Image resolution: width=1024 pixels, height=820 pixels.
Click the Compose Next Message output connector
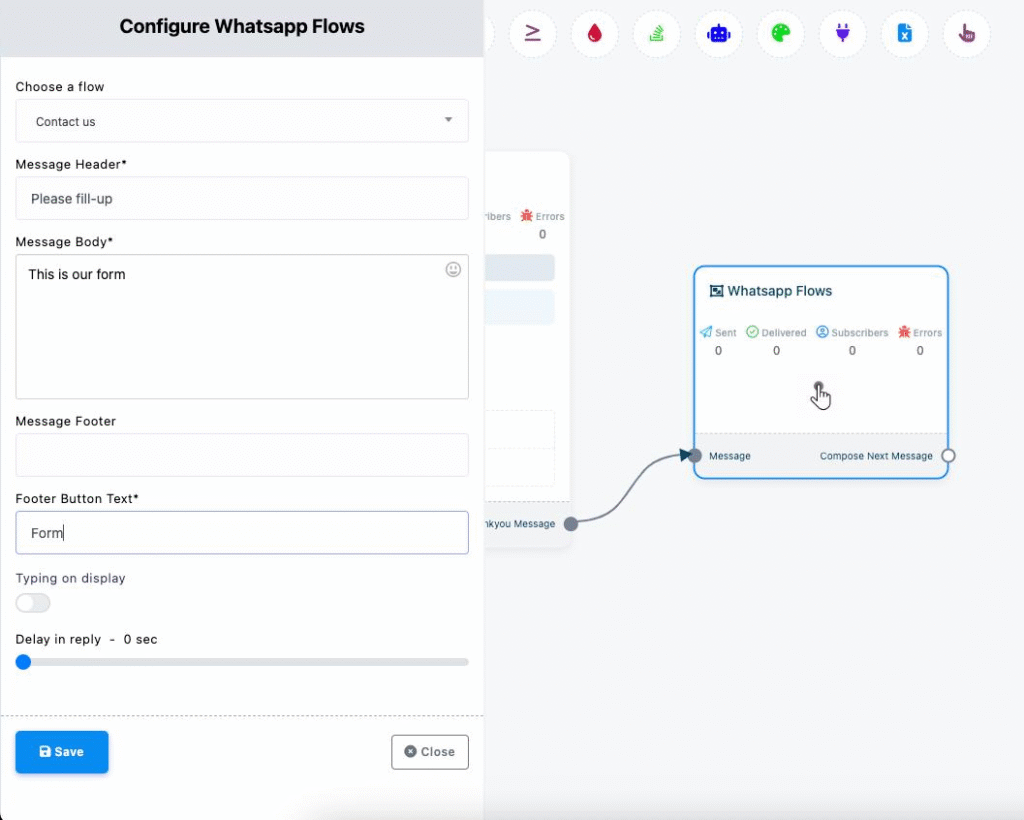click(948, 455)
